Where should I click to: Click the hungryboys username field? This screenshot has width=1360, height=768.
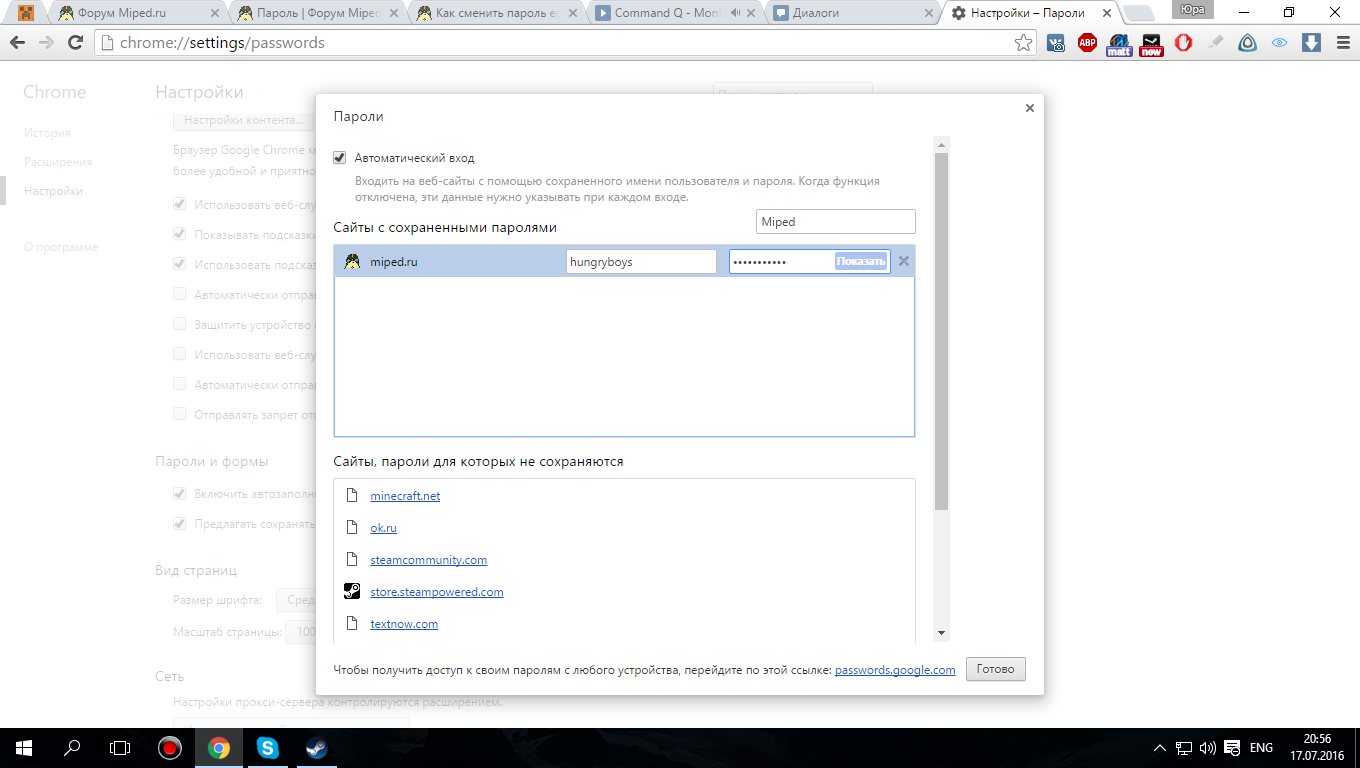pos(641,262)
